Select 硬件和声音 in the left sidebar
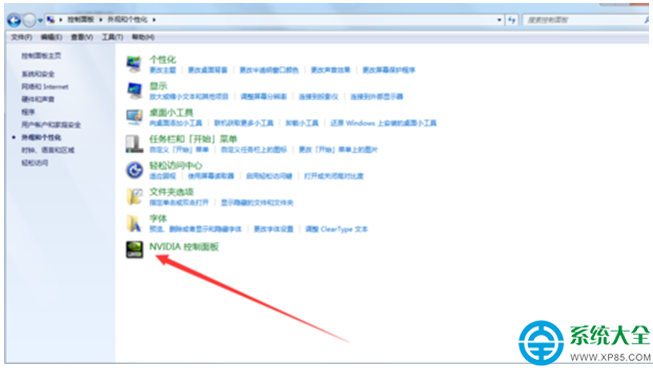This screenshot has height=368, width=653. [x=38, y=99]
